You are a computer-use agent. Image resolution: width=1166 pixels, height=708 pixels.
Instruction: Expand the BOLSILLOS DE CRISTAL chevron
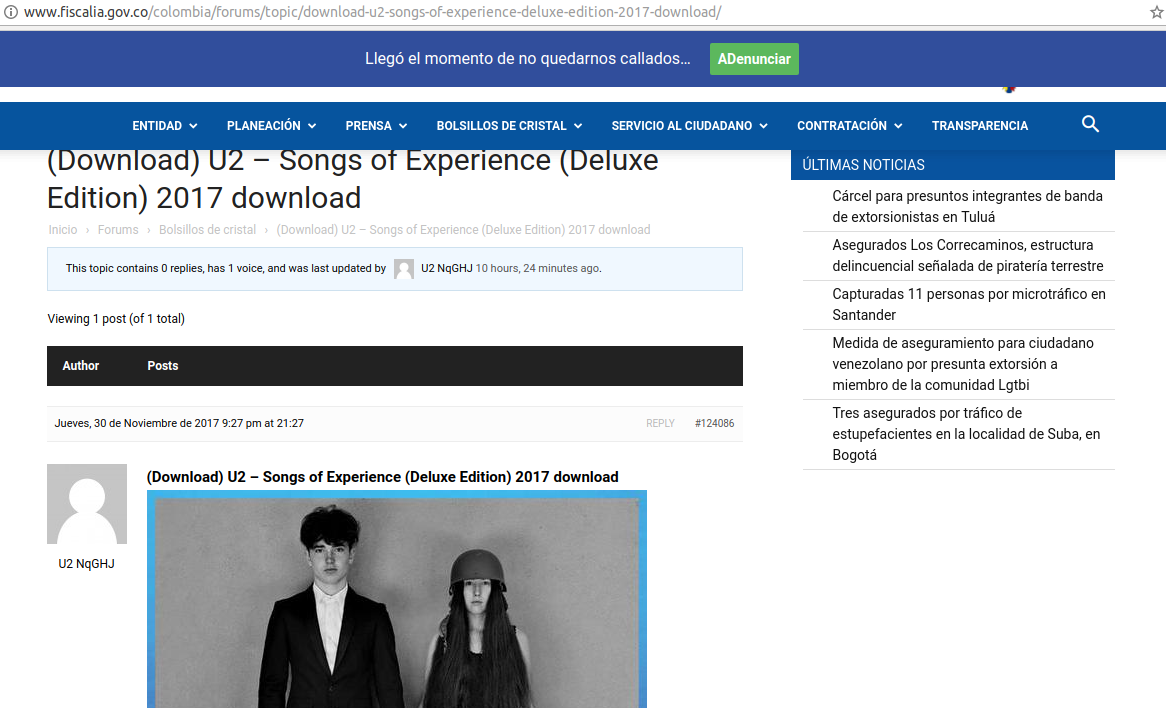pos(578,126)
